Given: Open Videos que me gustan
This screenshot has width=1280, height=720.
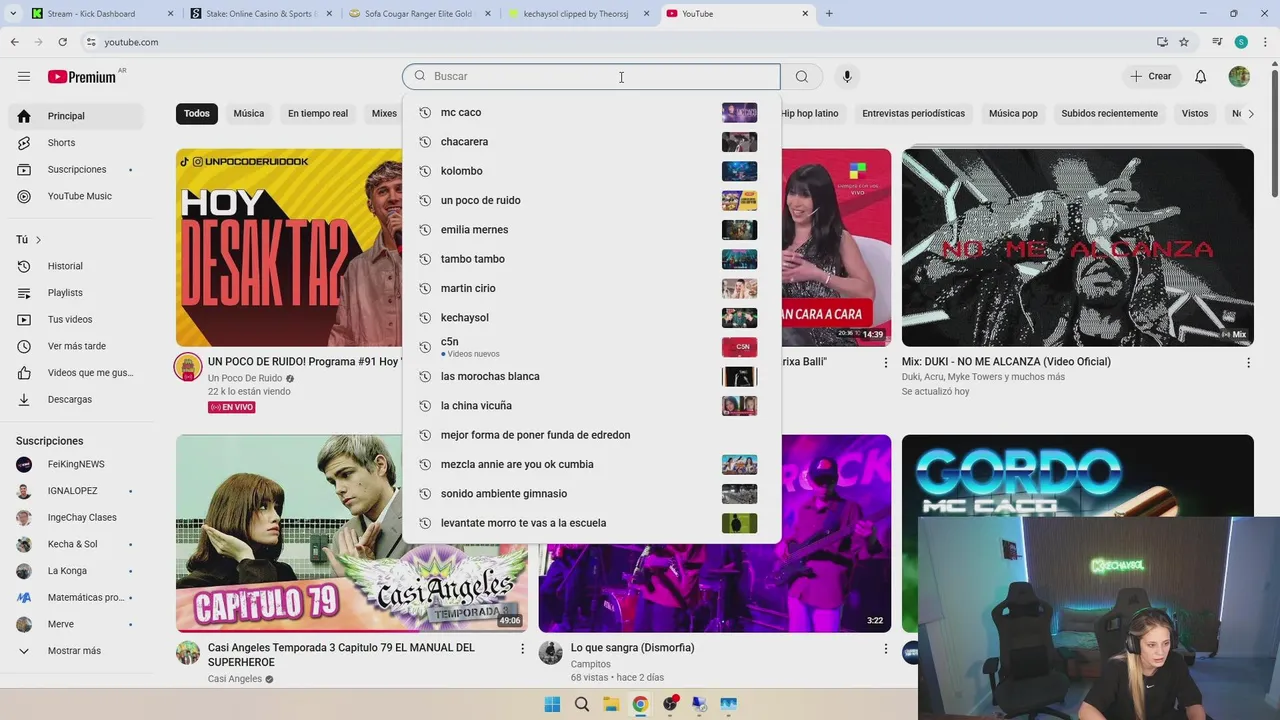Looking at the screenshot, I should [x=76, y=373].
